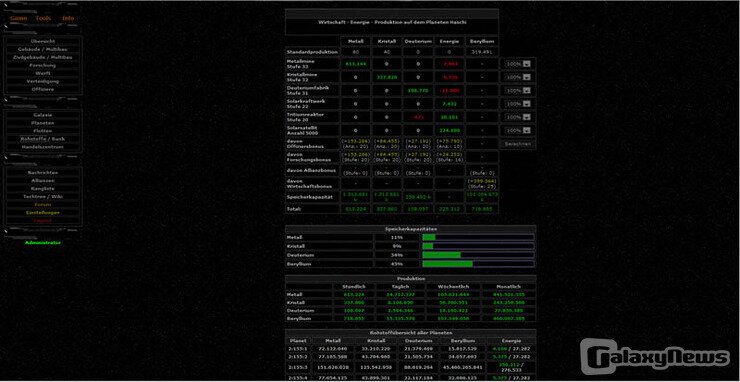Click the Berechnen button

518,144
